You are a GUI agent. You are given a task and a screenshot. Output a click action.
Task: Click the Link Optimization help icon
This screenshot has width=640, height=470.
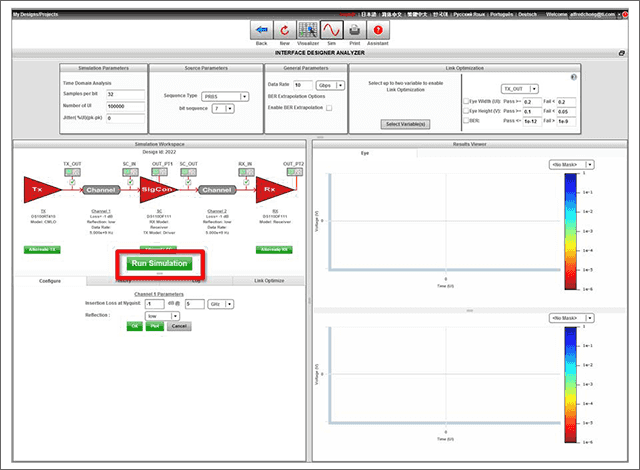tap(573, 77)
